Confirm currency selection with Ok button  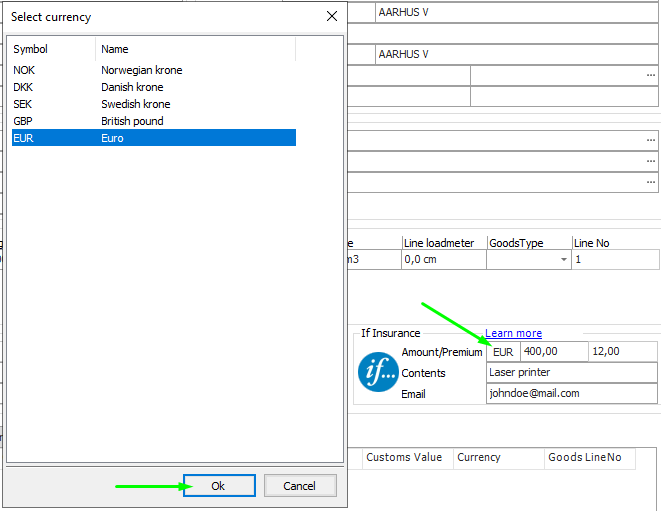(x=218, y=486)
